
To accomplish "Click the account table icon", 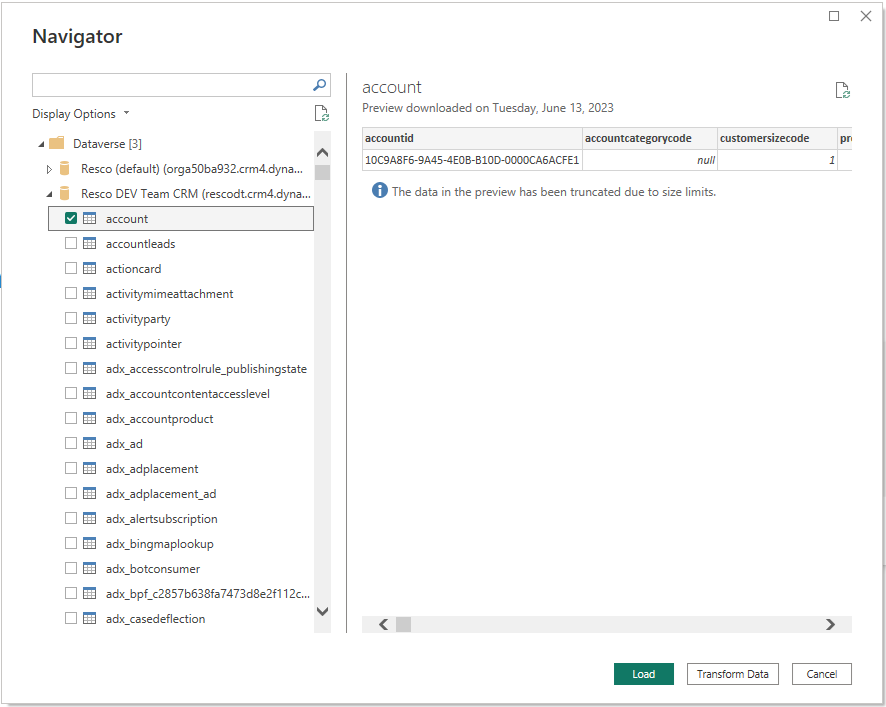I will (89, 218).
